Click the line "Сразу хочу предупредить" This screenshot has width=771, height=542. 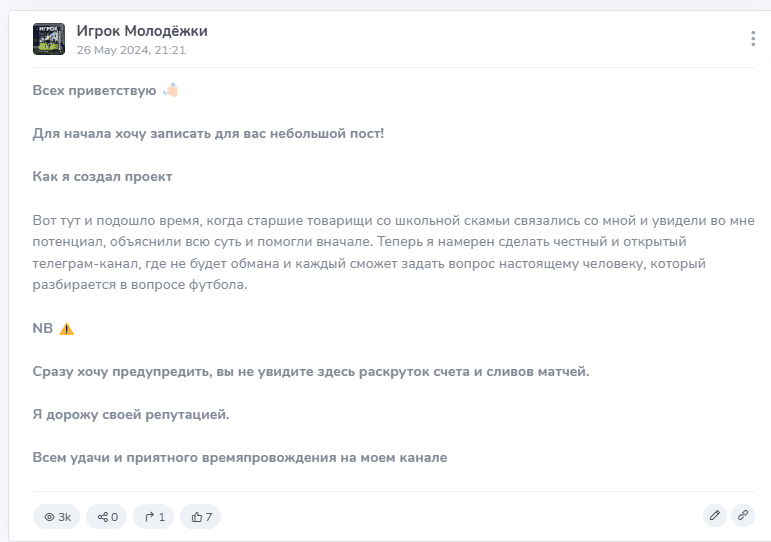(x=311, y=371)
